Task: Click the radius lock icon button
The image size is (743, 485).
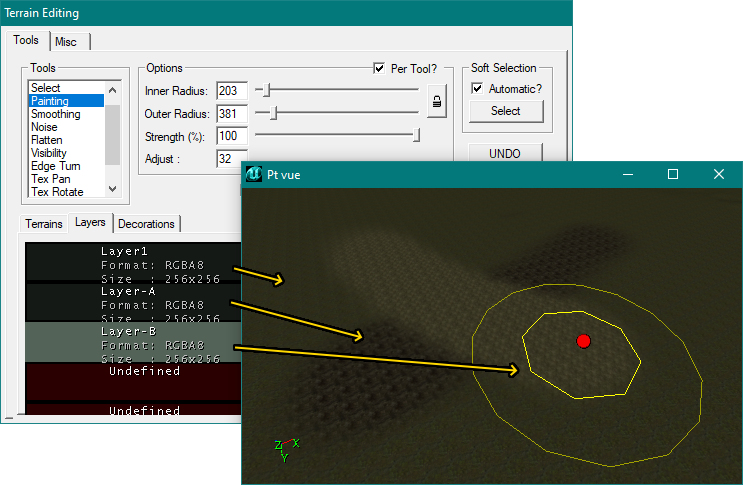Action: (x=436, y=100)
